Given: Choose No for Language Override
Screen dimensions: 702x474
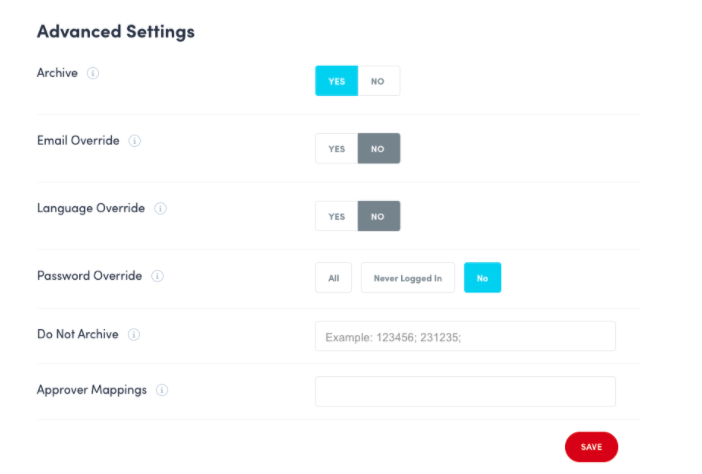Looking at the screenshot, I should coord(378,216).
